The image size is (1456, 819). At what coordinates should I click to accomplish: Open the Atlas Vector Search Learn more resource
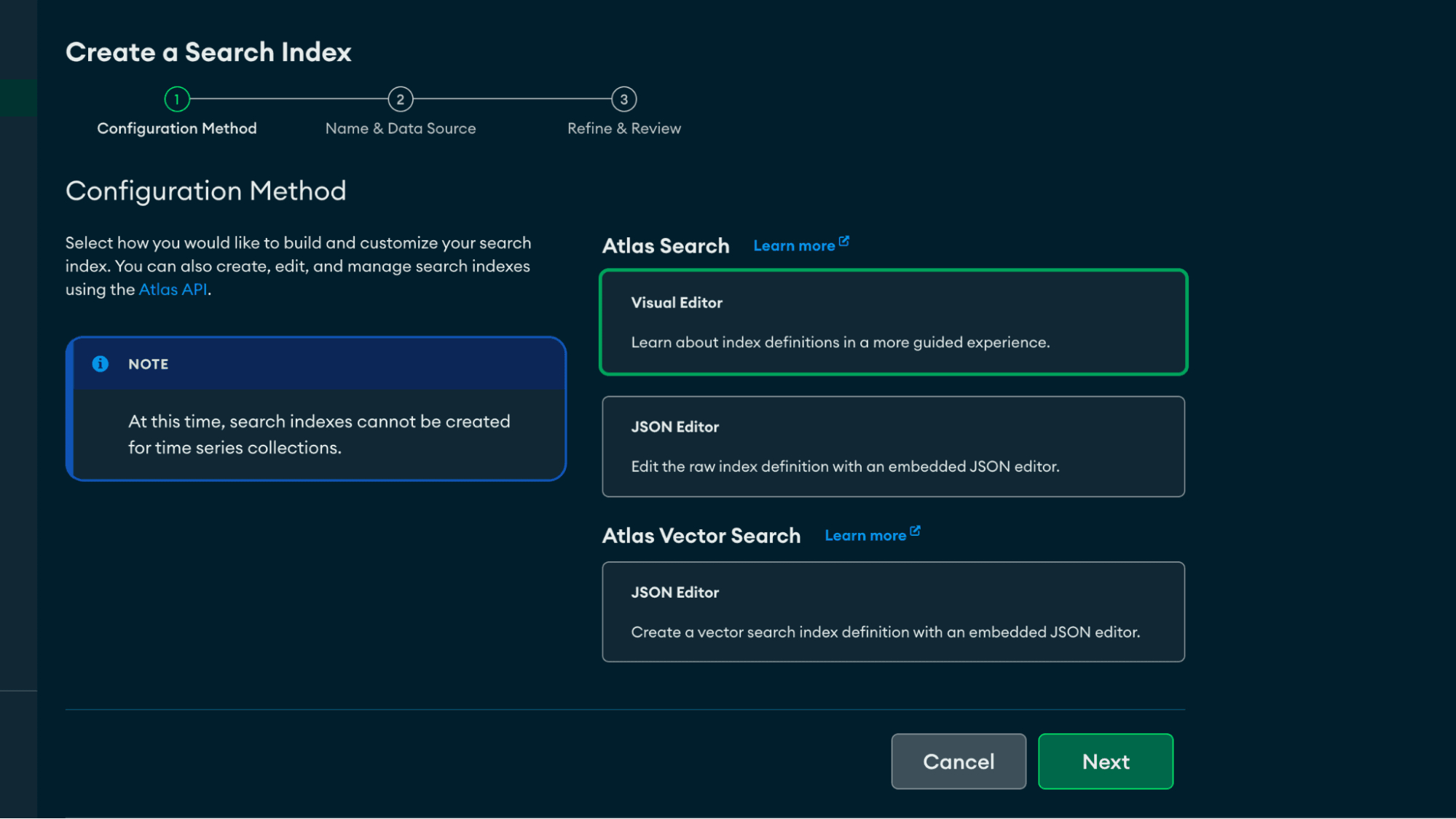coord(865,535)
